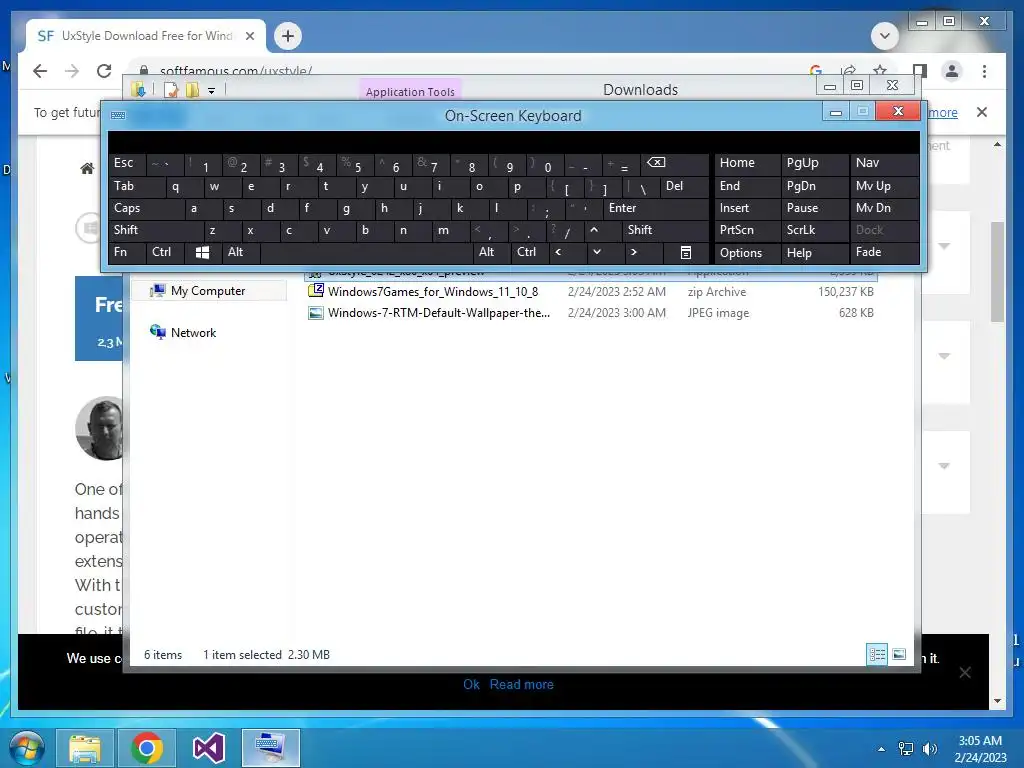Toggle the ScrLk key
The height and width of the screenshot is (768, 1024).
click(814, 231)
